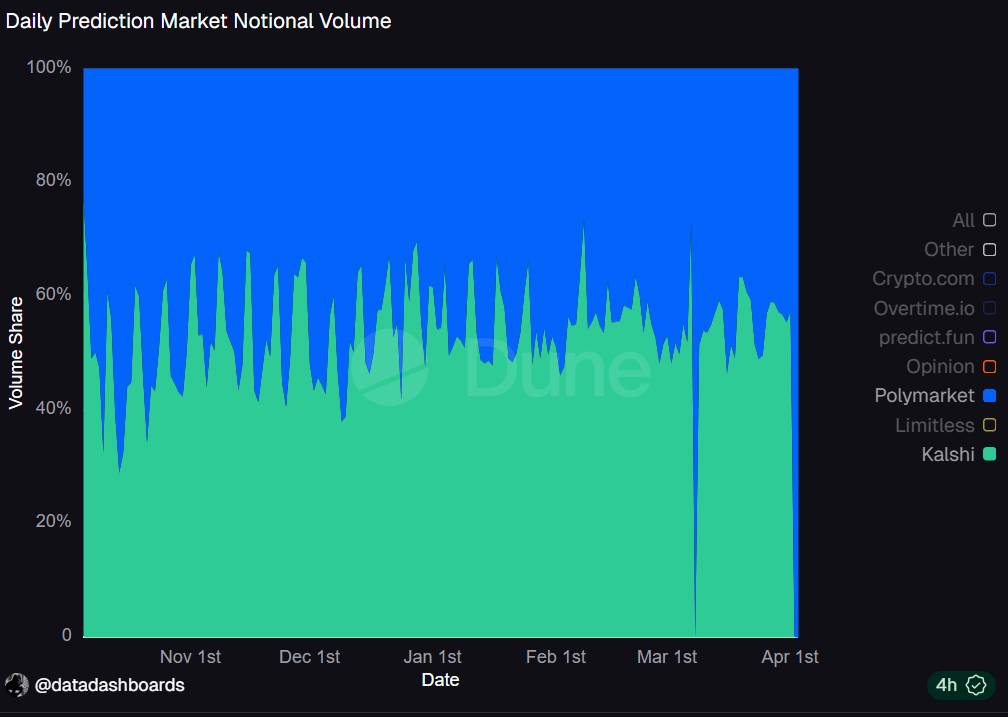Click the verified checkmark refresh icon
Viewport: 1008px width, 717px height.
976,685
